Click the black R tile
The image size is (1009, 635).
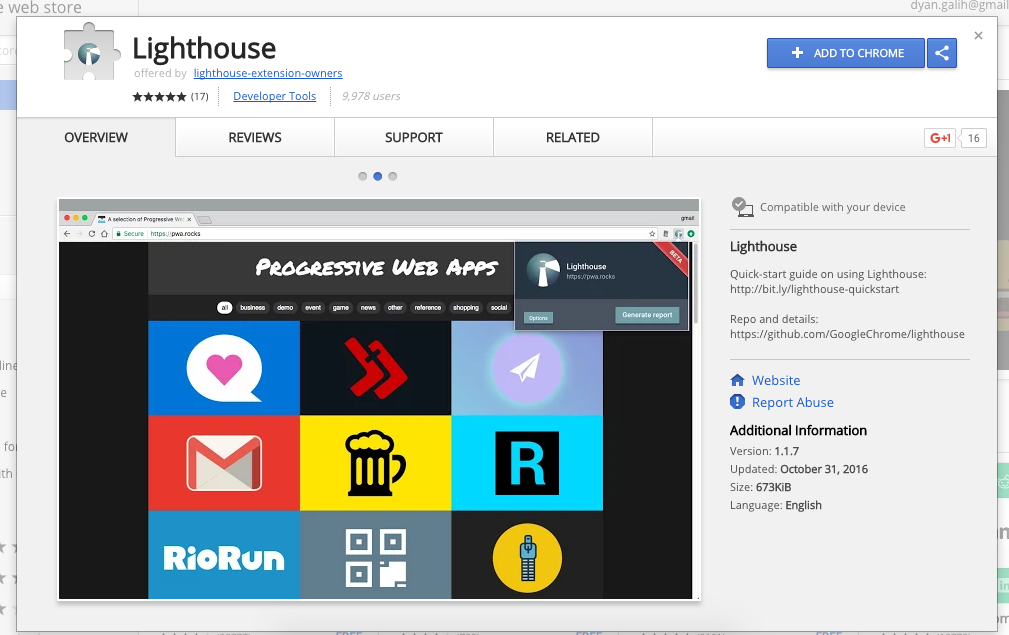tap(526, 463)
